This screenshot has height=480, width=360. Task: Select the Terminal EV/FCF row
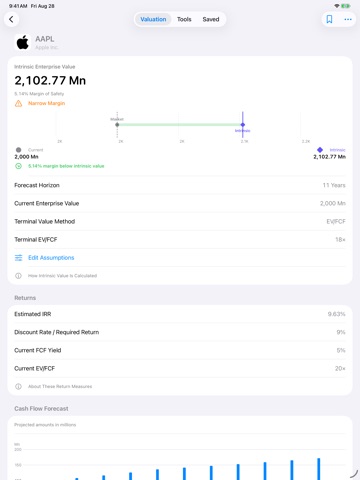pos(180,240)
